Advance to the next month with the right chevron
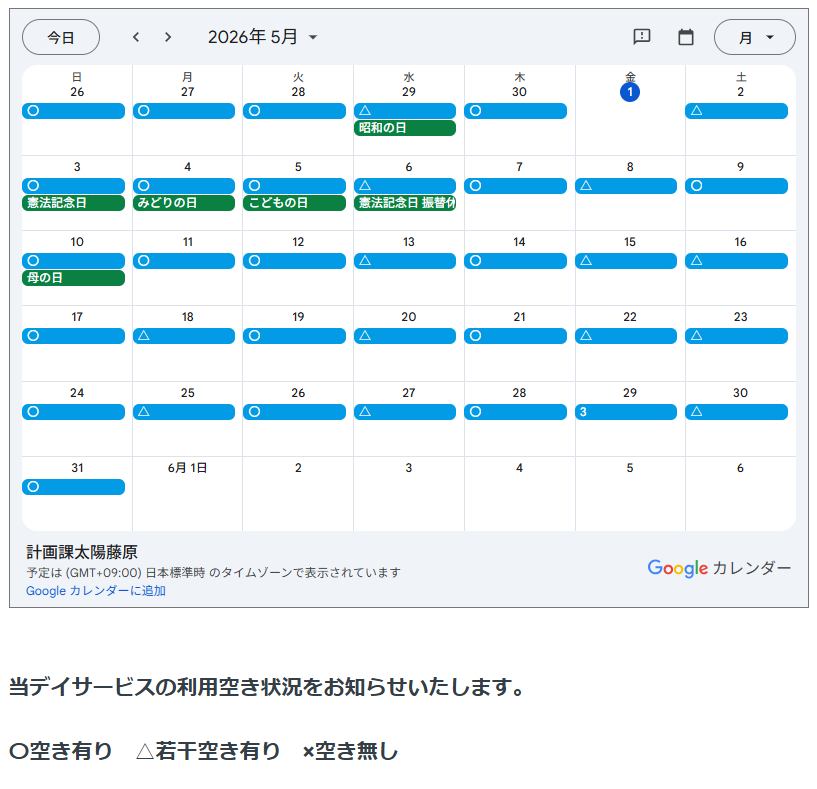Image resolution: width=817 pixels, height=789 pixels. pos(168,37)
